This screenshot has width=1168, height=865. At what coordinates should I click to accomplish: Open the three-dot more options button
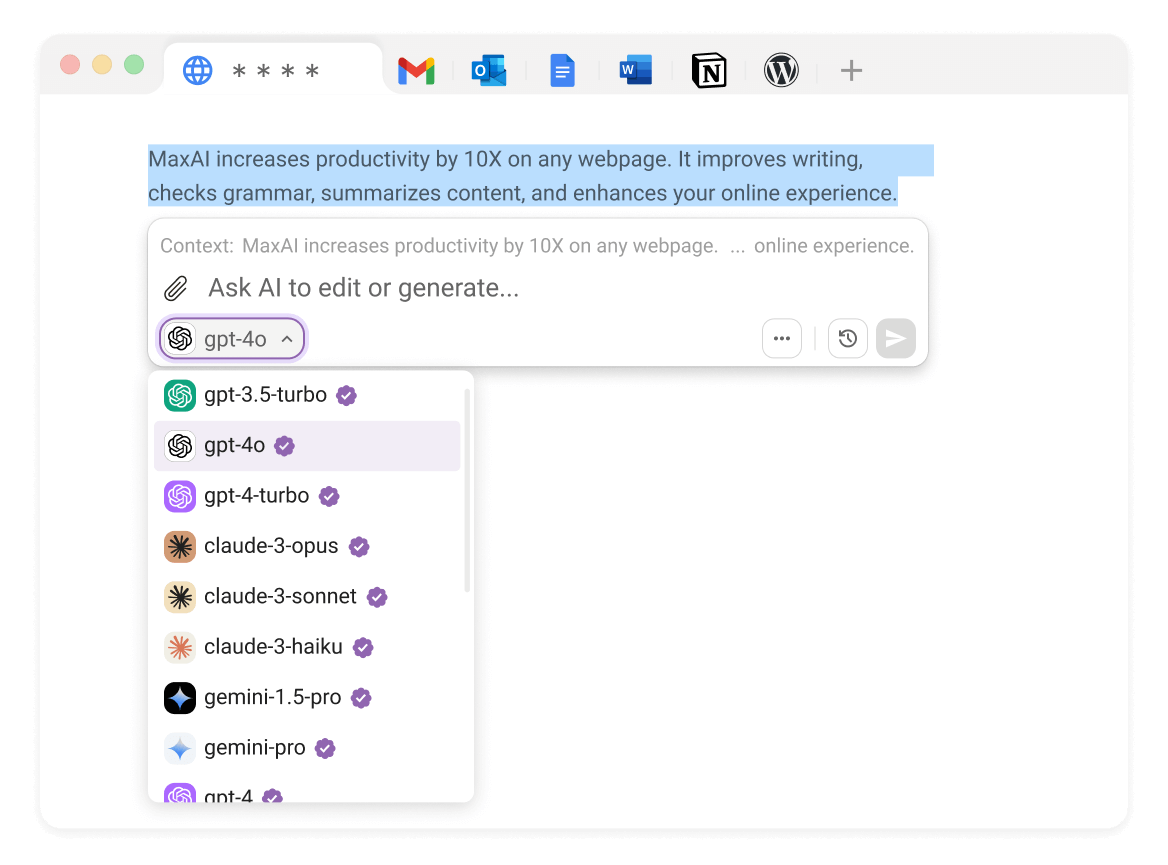tap(782, 339)
